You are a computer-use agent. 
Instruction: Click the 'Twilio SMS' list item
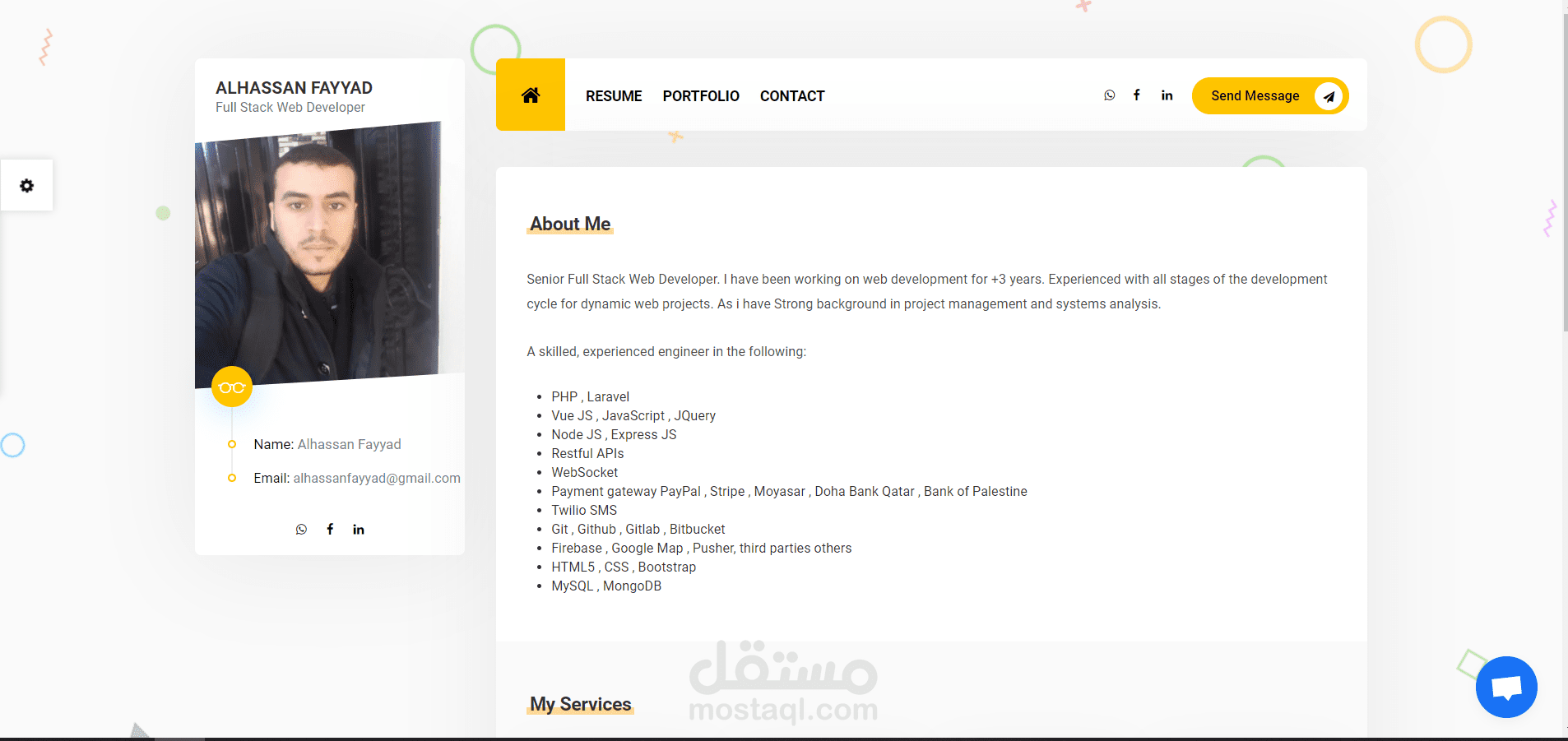(x=584, y=510)
